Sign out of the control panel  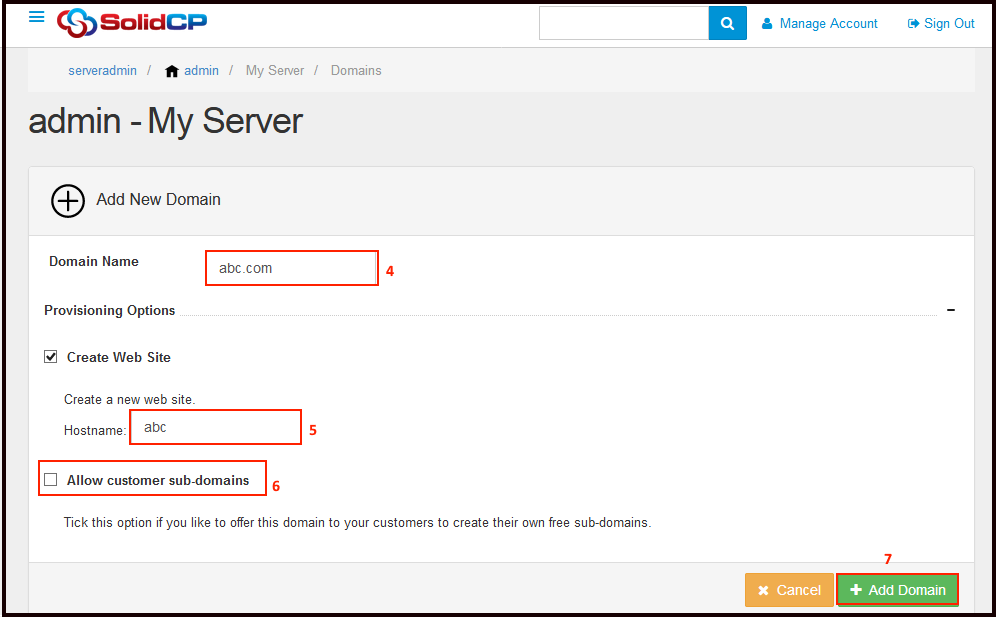coord(941,23)
